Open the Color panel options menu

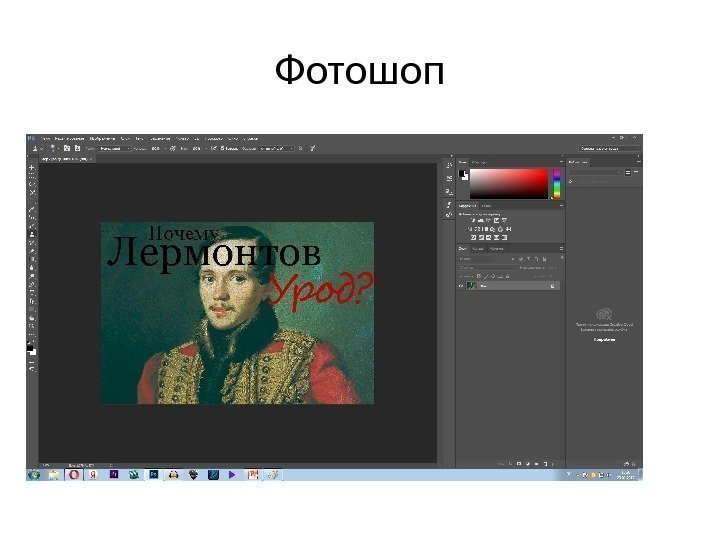[561, 162]
